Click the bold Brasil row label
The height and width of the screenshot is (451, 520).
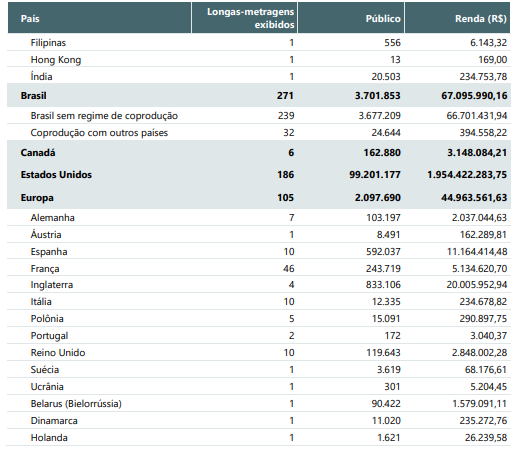pos(33,96)
